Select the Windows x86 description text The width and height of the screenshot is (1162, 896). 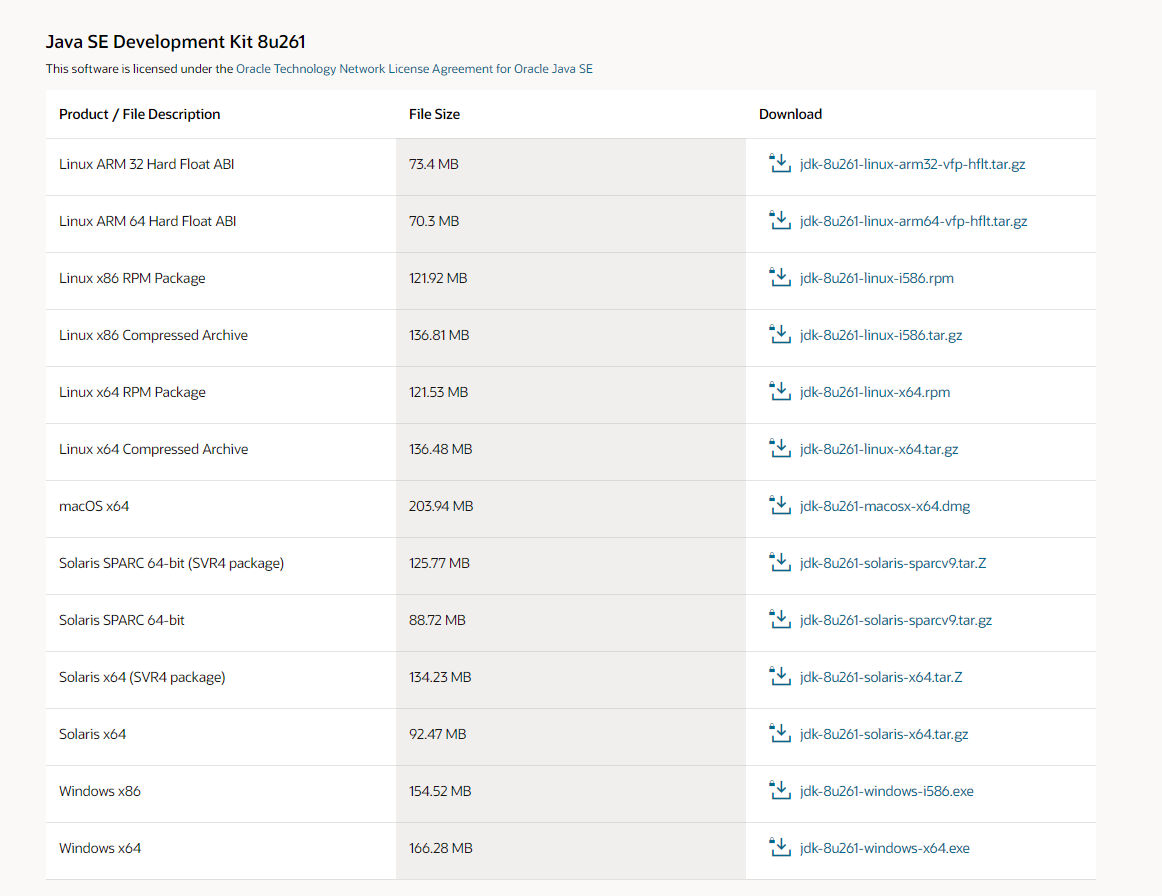(x=100, y=792)
